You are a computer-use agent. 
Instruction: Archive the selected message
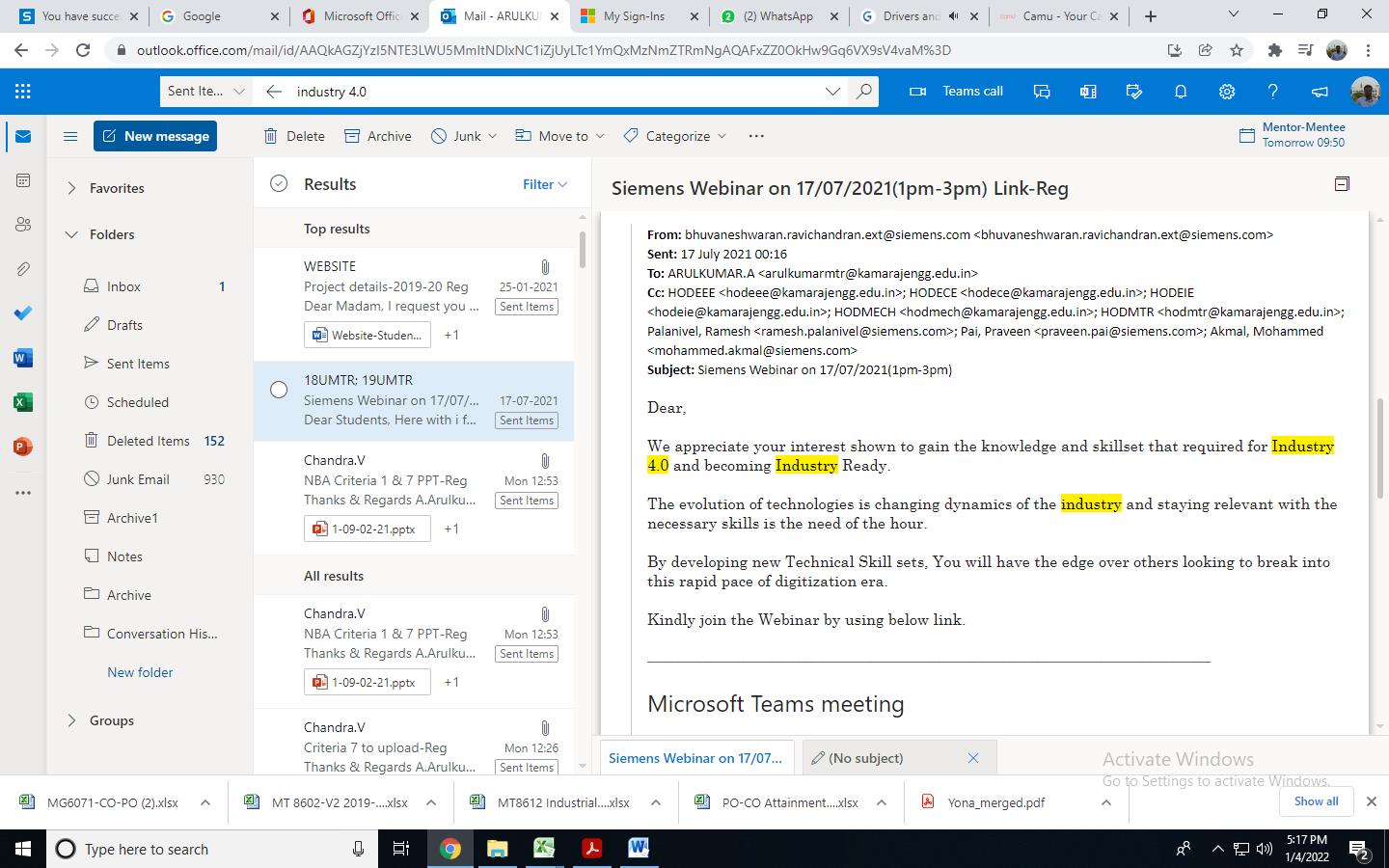(378, 136)
